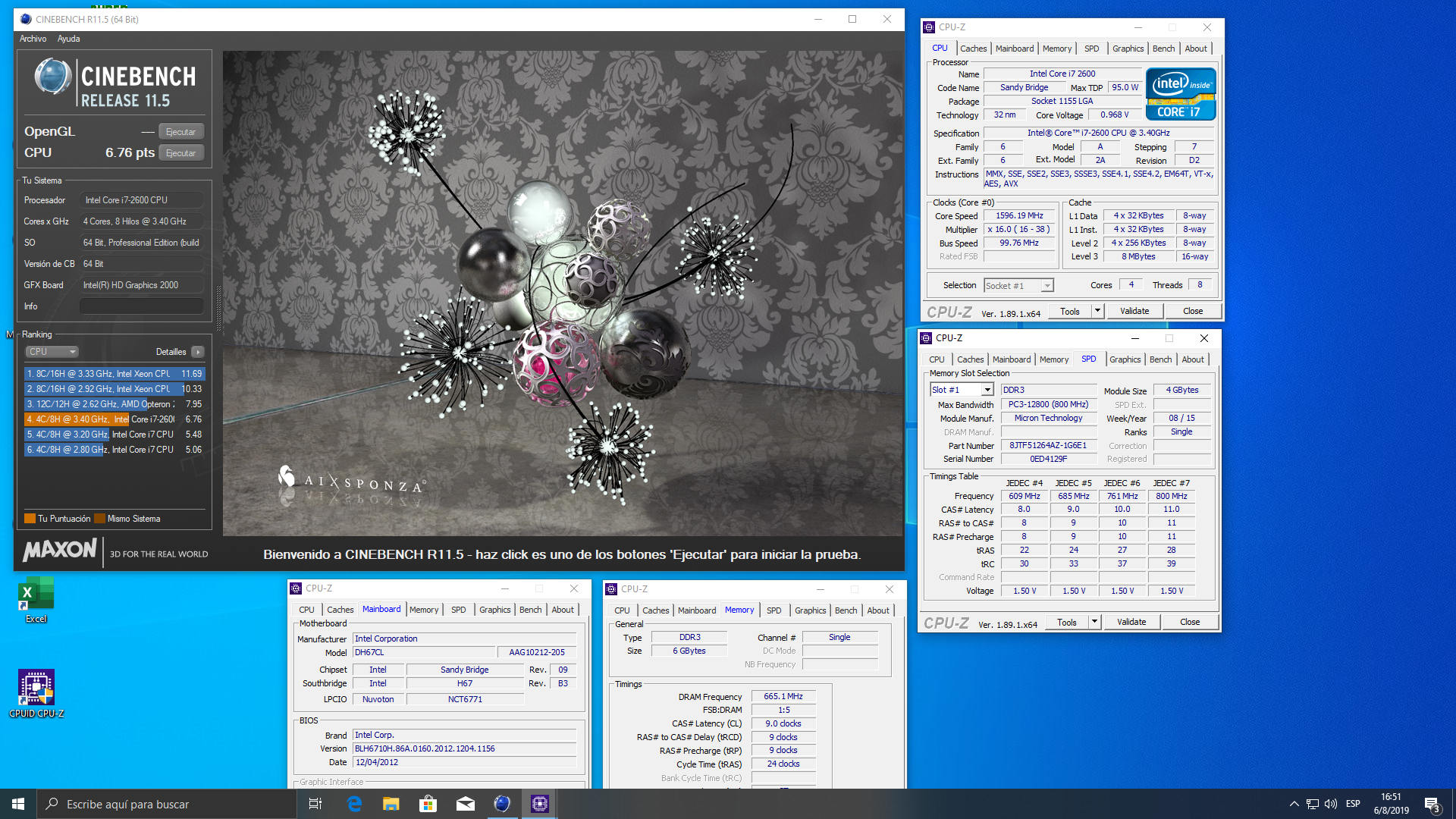Image resolution: width=1456 pixels, height=819 pixels.
Task: Click the CPU-Z Mainboard window title icon
Action: 296,588
